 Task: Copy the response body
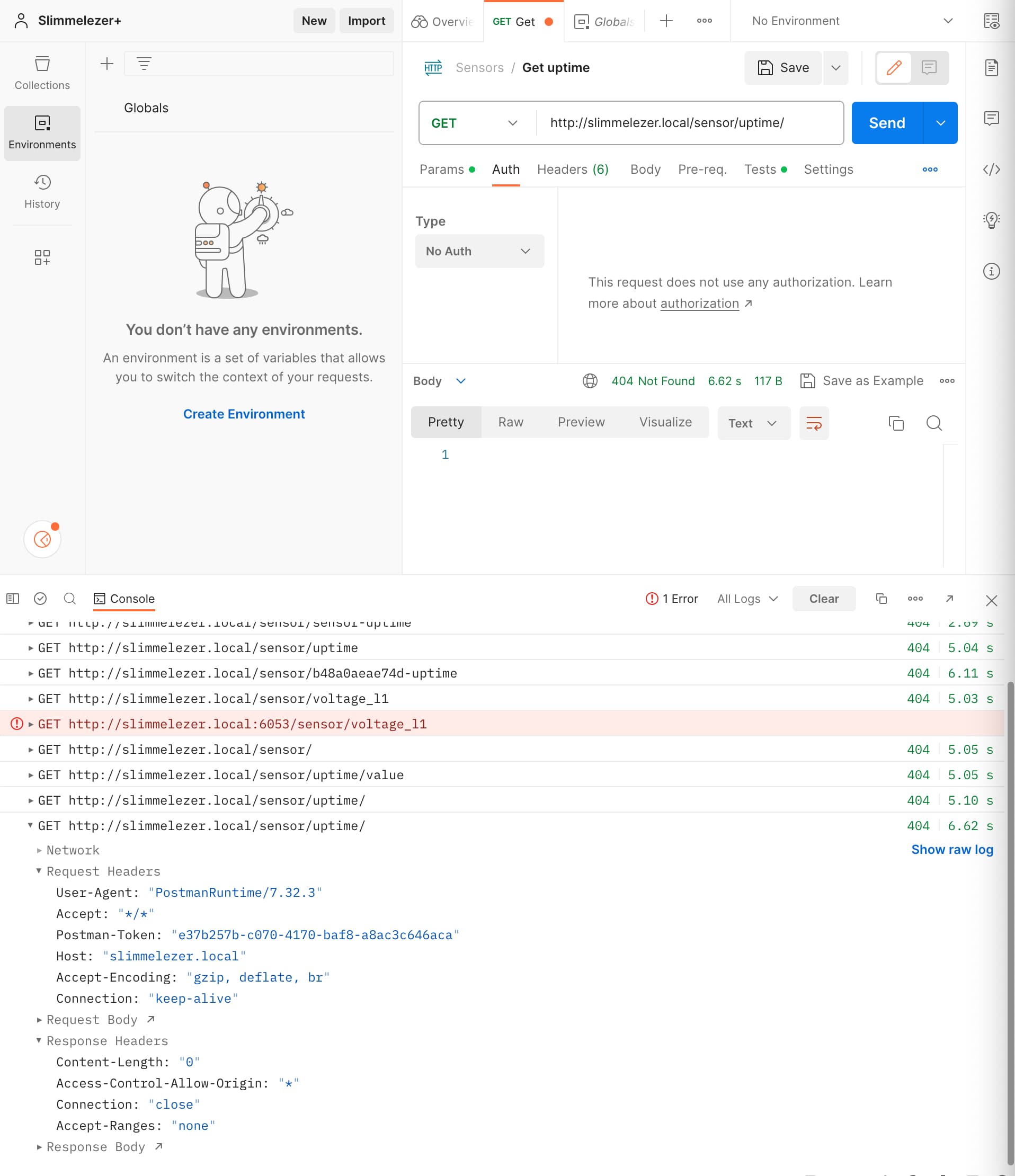tap(896, 423)
